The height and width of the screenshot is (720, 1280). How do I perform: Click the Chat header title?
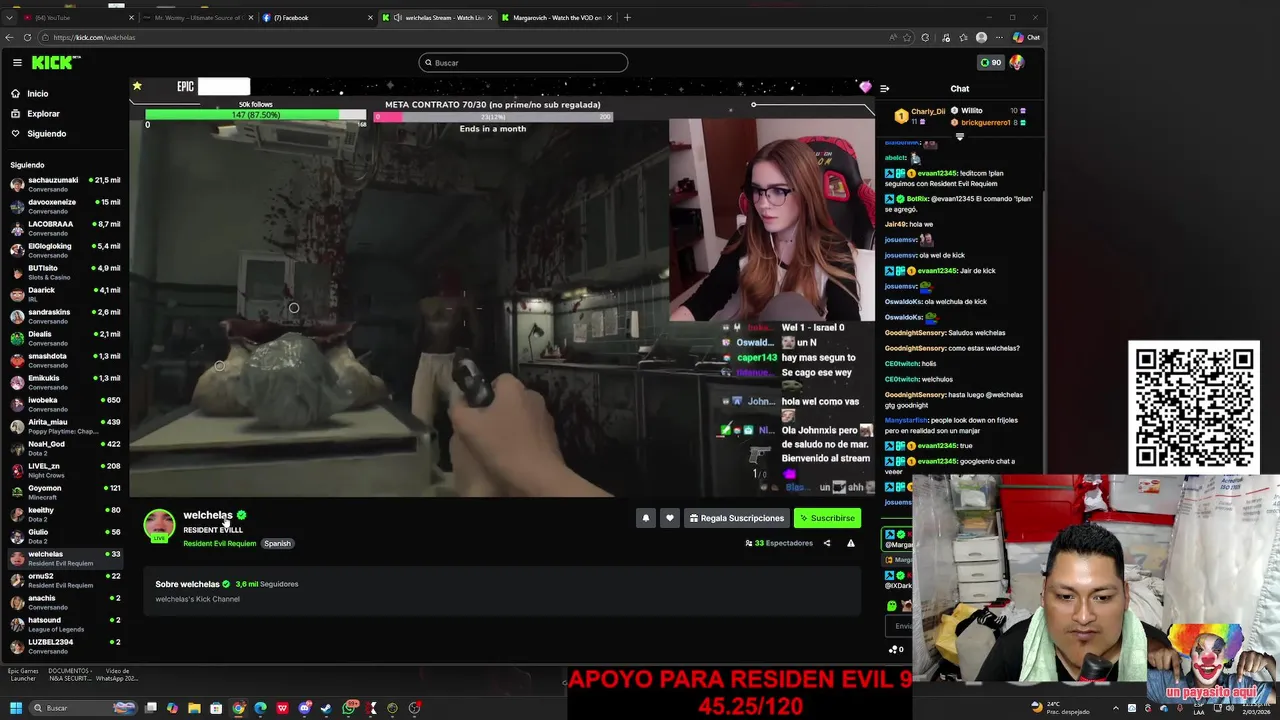959,88
